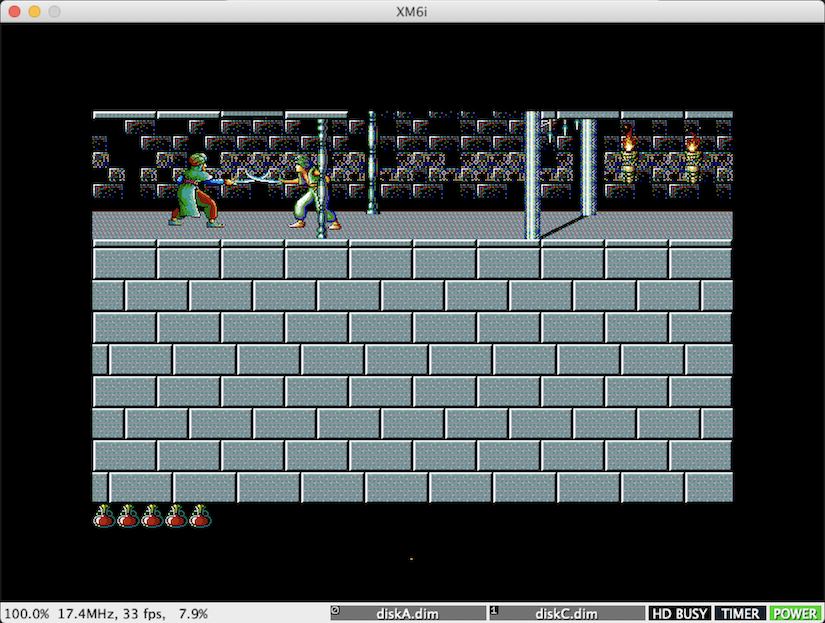Click the last red health potion icon
This screenshot has width=825, height=623.
tap(200, 516)
